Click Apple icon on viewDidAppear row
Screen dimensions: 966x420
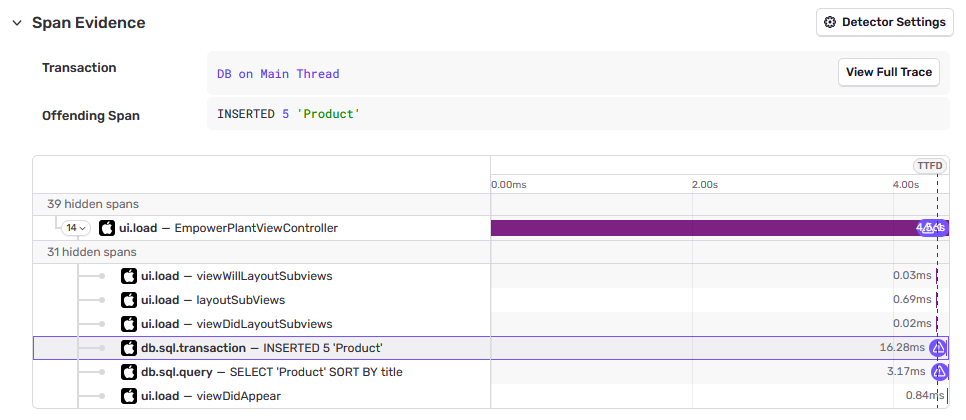pyautogui.click(x=129, y=396)
